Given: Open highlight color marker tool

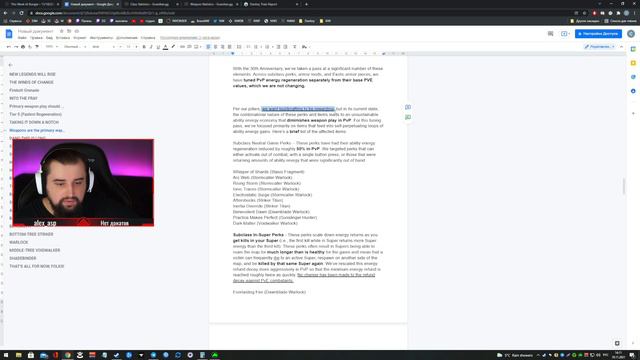Looking at the screenshot, I should point(173,47).
